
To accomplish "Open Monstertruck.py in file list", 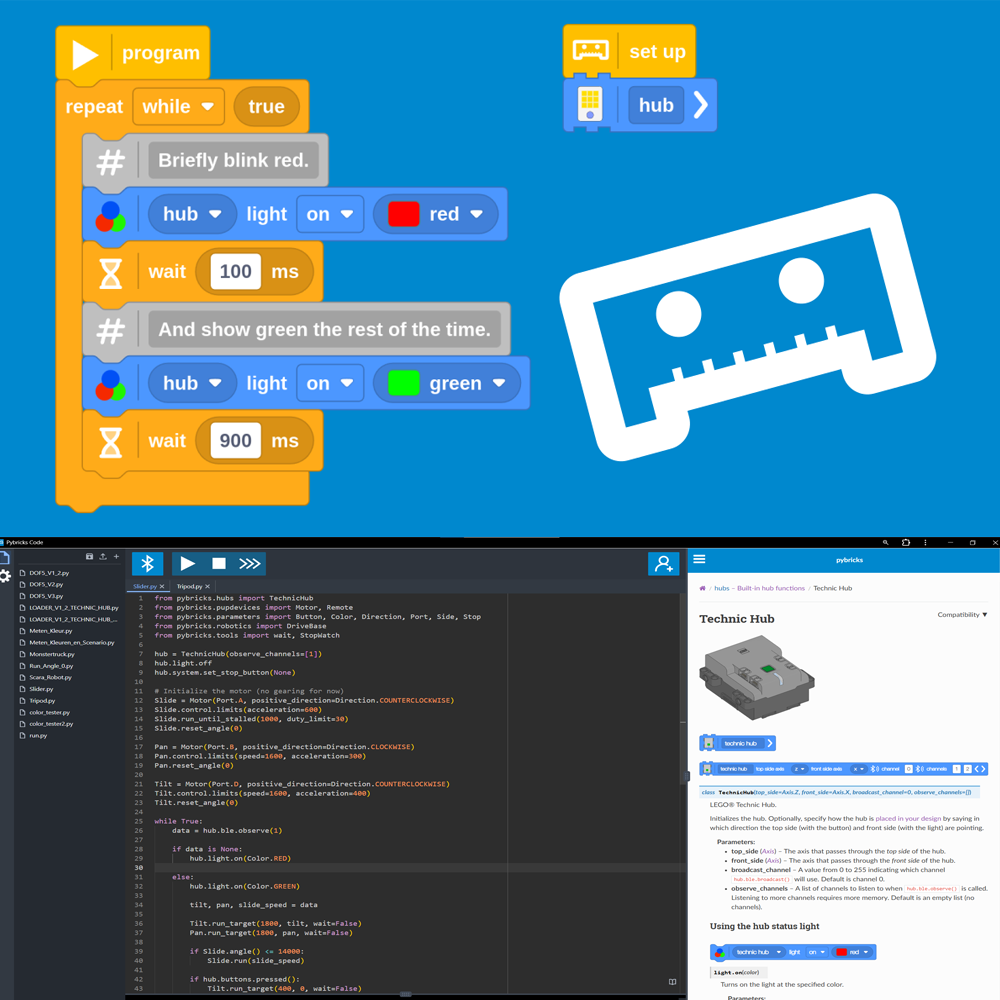I will click(x=52, y=654).
